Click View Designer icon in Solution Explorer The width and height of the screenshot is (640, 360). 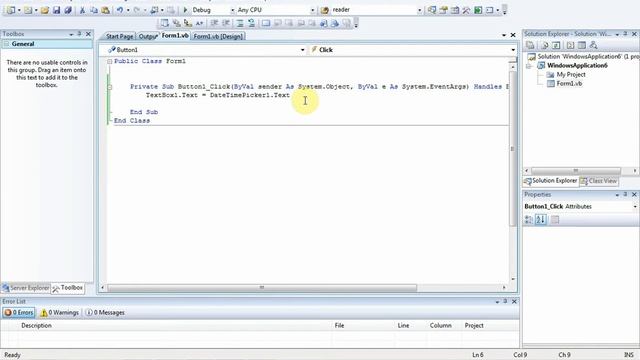(582, 45)
